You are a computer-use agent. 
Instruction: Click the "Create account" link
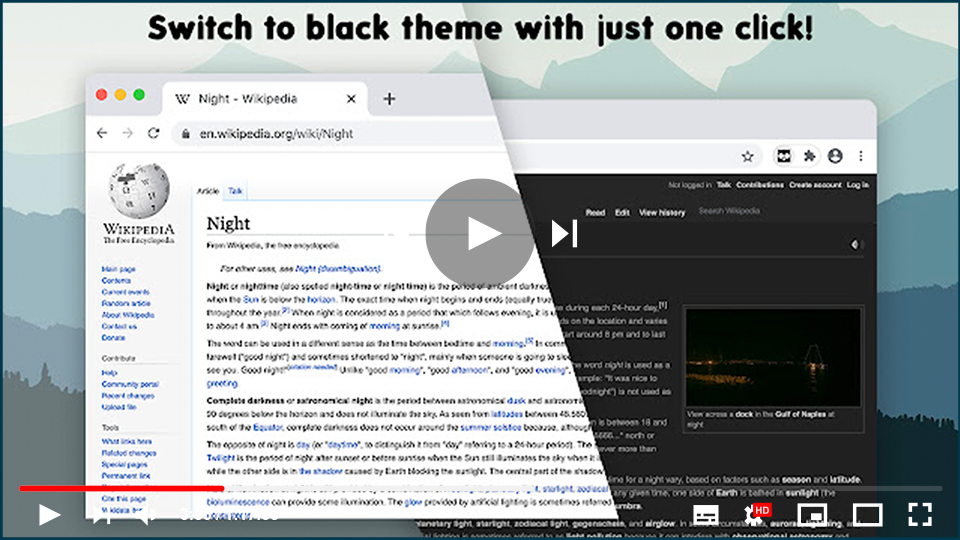coord(814,185)
